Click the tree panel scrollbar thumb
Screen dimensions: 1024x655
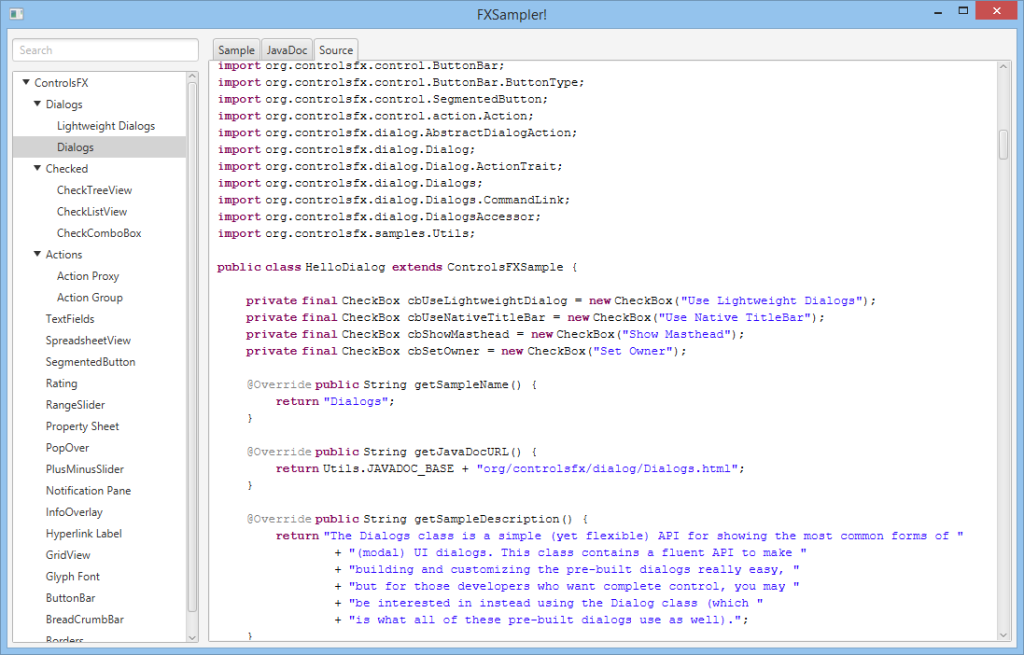coord(192,347)
